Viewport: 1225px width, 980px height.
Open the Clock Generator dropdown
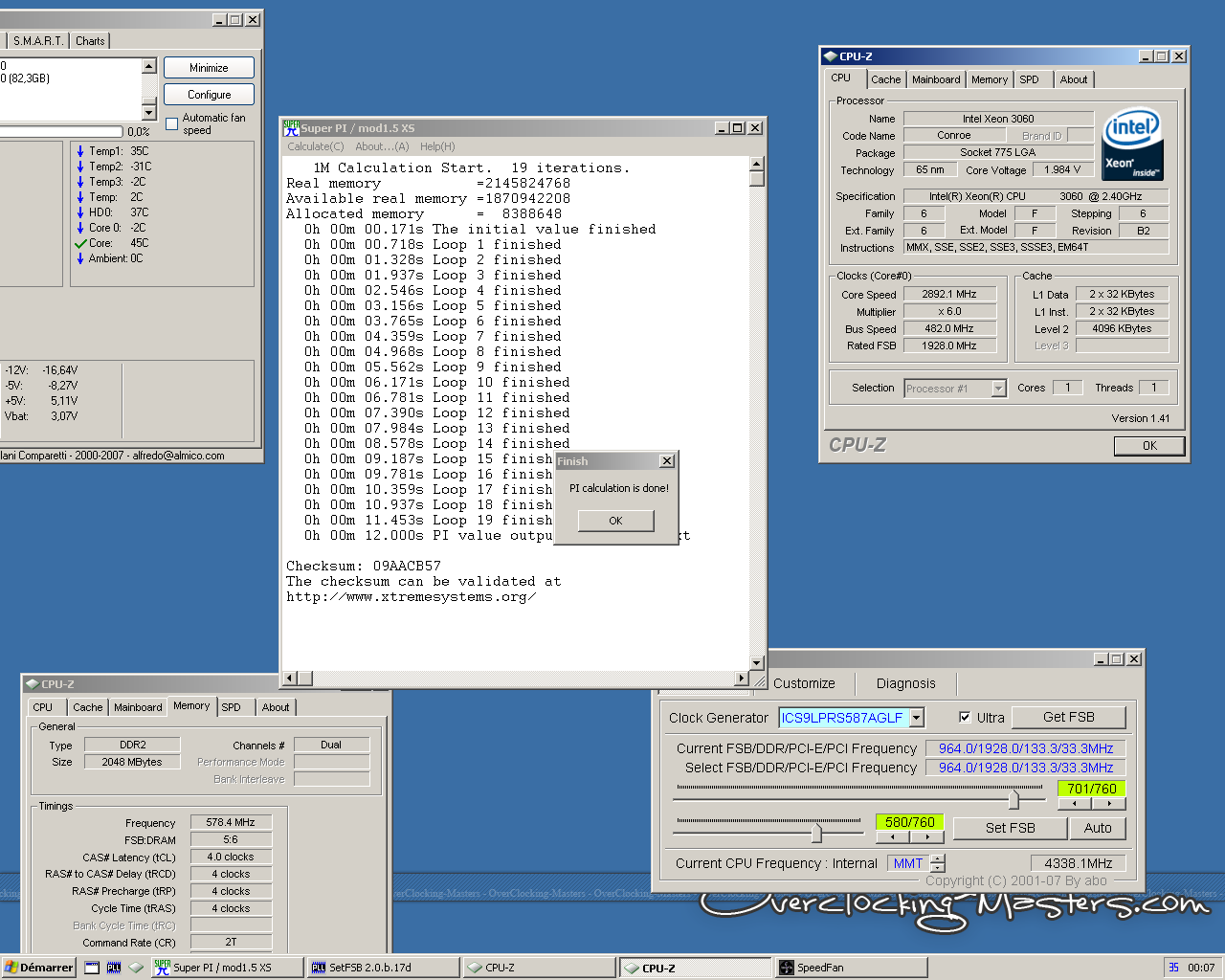pos(916,718)
